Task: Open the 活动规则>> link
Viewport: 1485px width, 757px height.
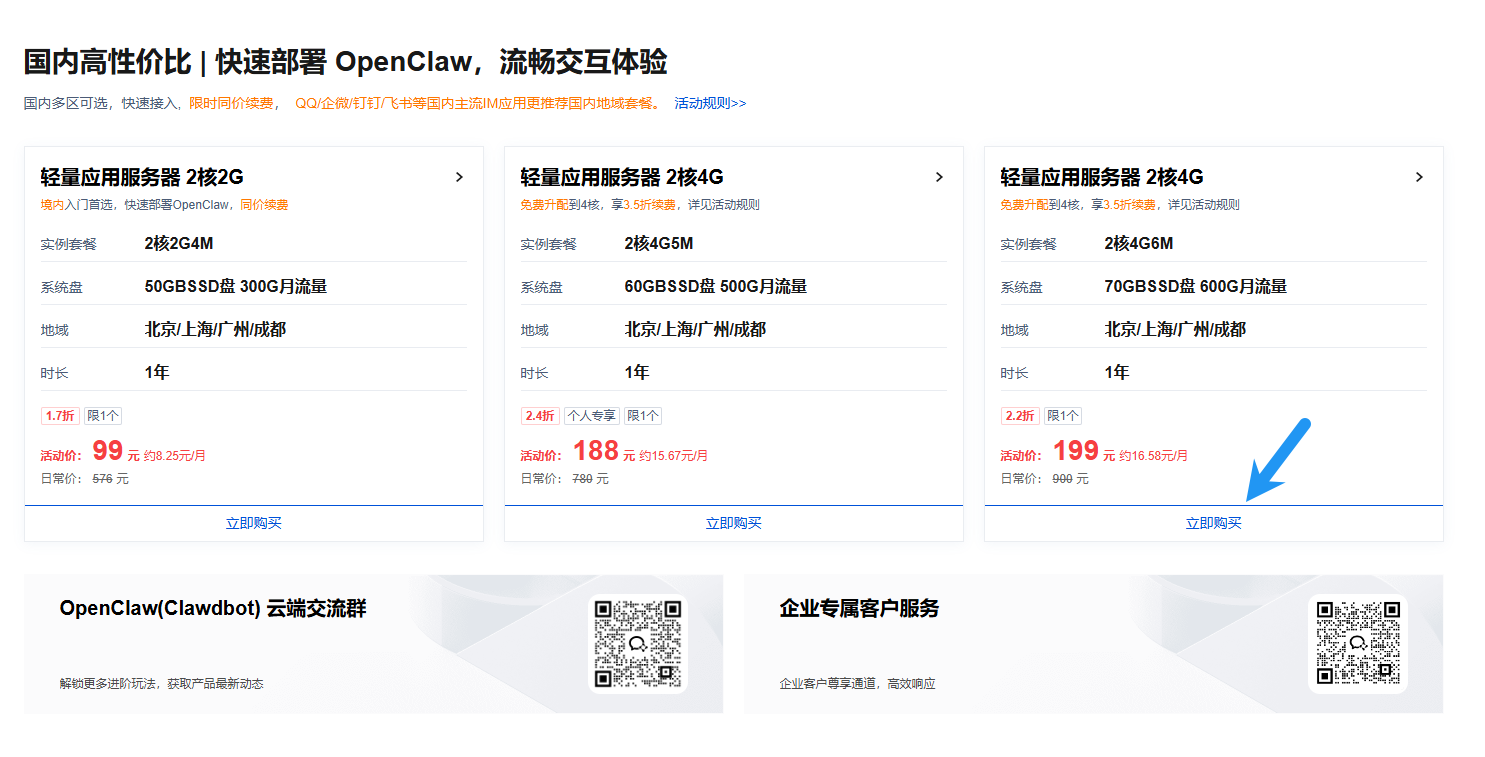Action: [710, 103]
